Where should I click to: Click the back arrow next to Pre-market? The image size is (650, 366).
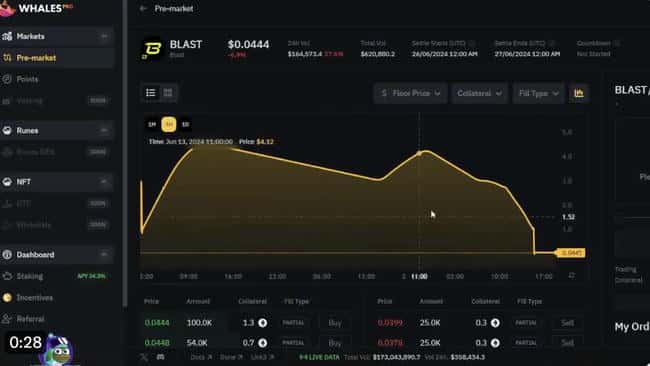click(x=143, y=8)
